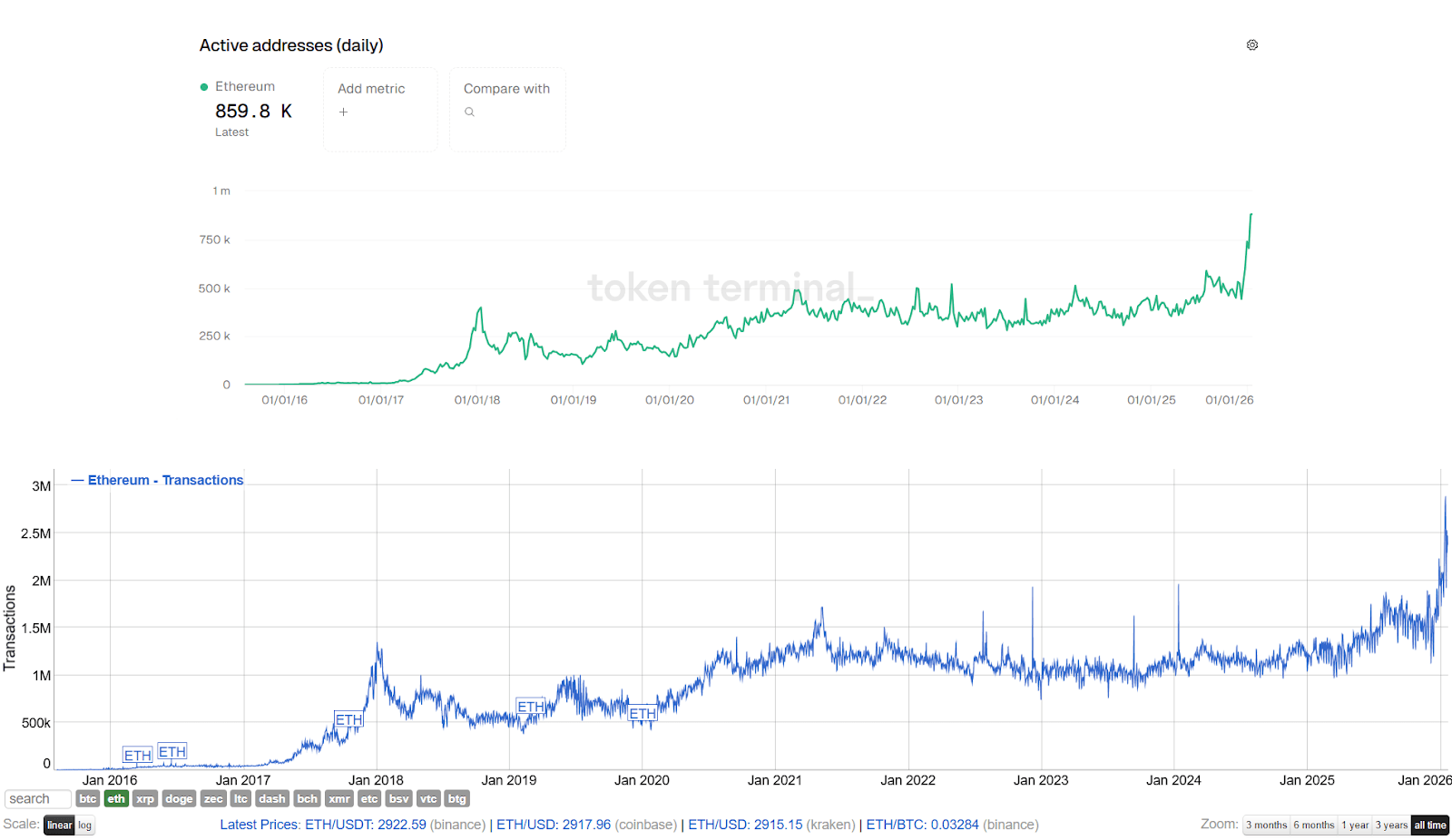Open the Compare with selector

coord(507,109)
